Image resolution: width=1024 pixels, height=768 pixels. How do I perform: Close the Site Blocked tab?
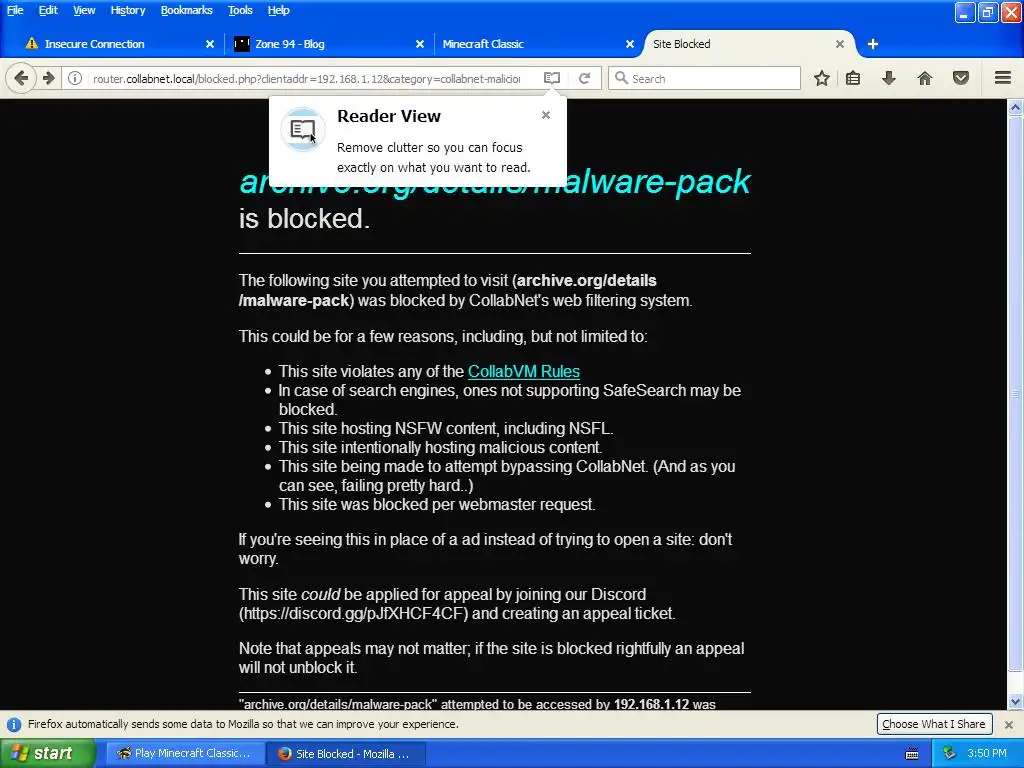click(x=840, y=44)
